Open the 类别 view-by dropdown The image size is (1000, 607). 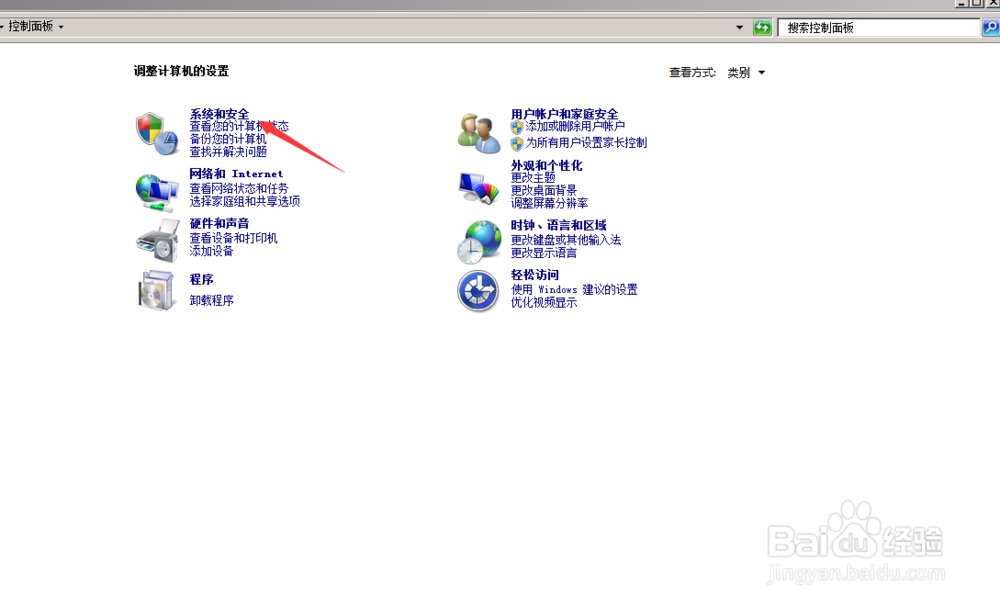746,73
